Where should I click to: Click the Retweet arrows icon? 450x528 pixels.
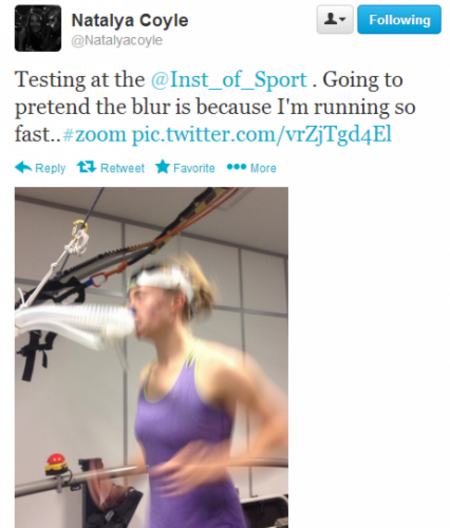click(x=87, y=167)
